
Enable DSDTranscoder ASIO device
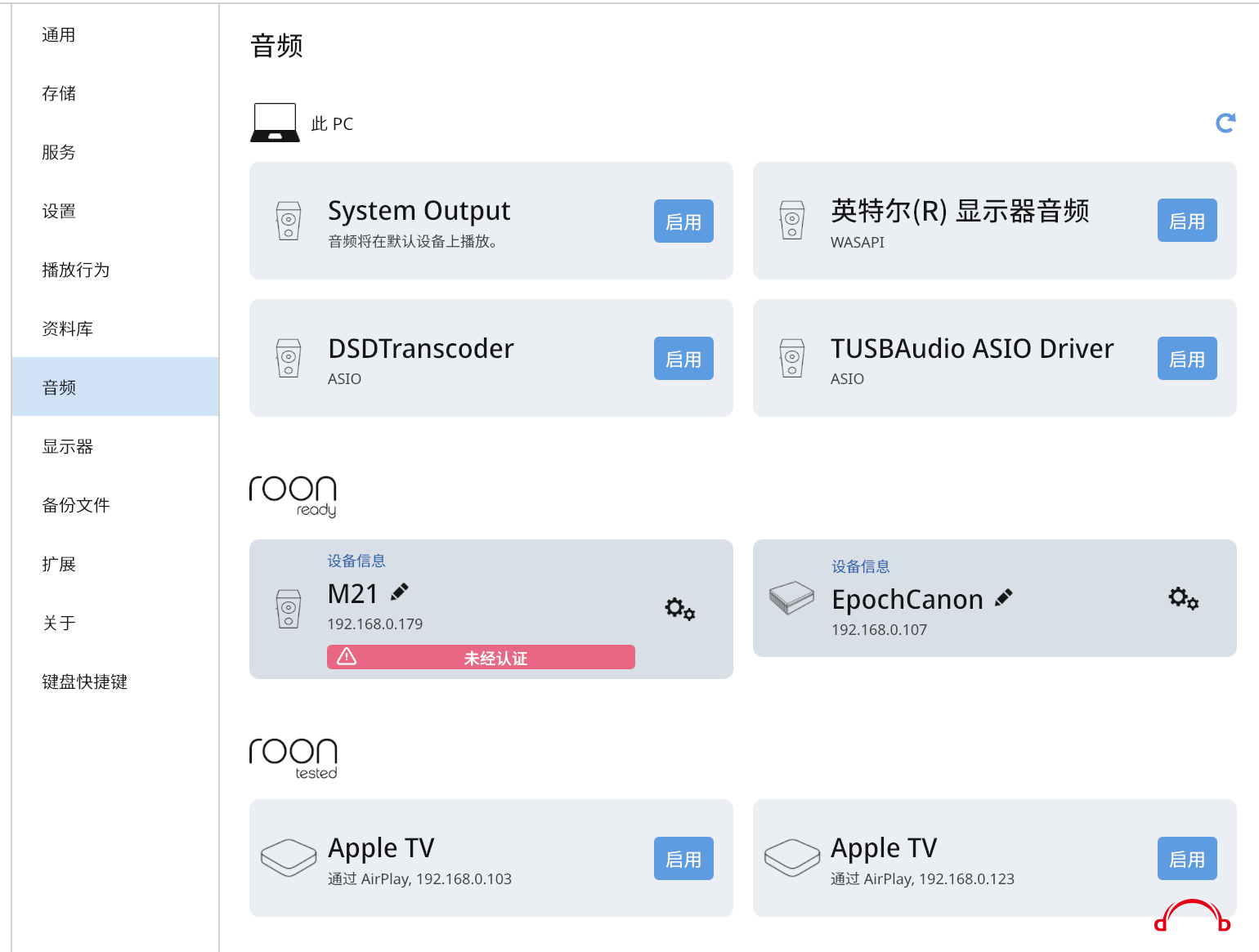[683, 358]
